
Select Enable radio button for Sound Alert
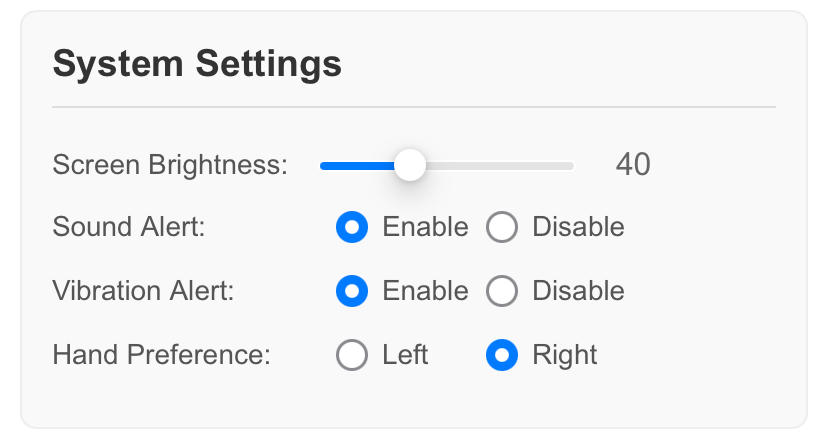[x=352, y=227]
